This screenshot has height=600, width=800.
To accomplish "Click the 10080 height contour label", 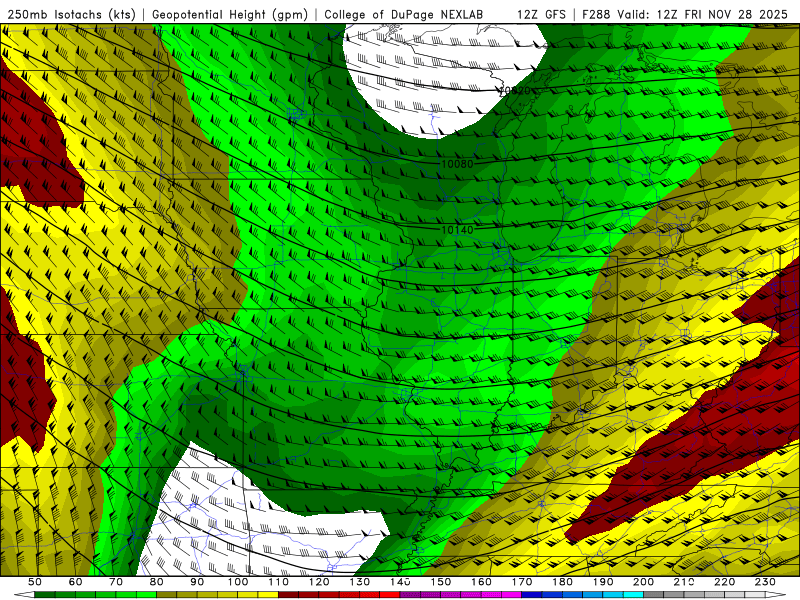I will coord(457,164).
